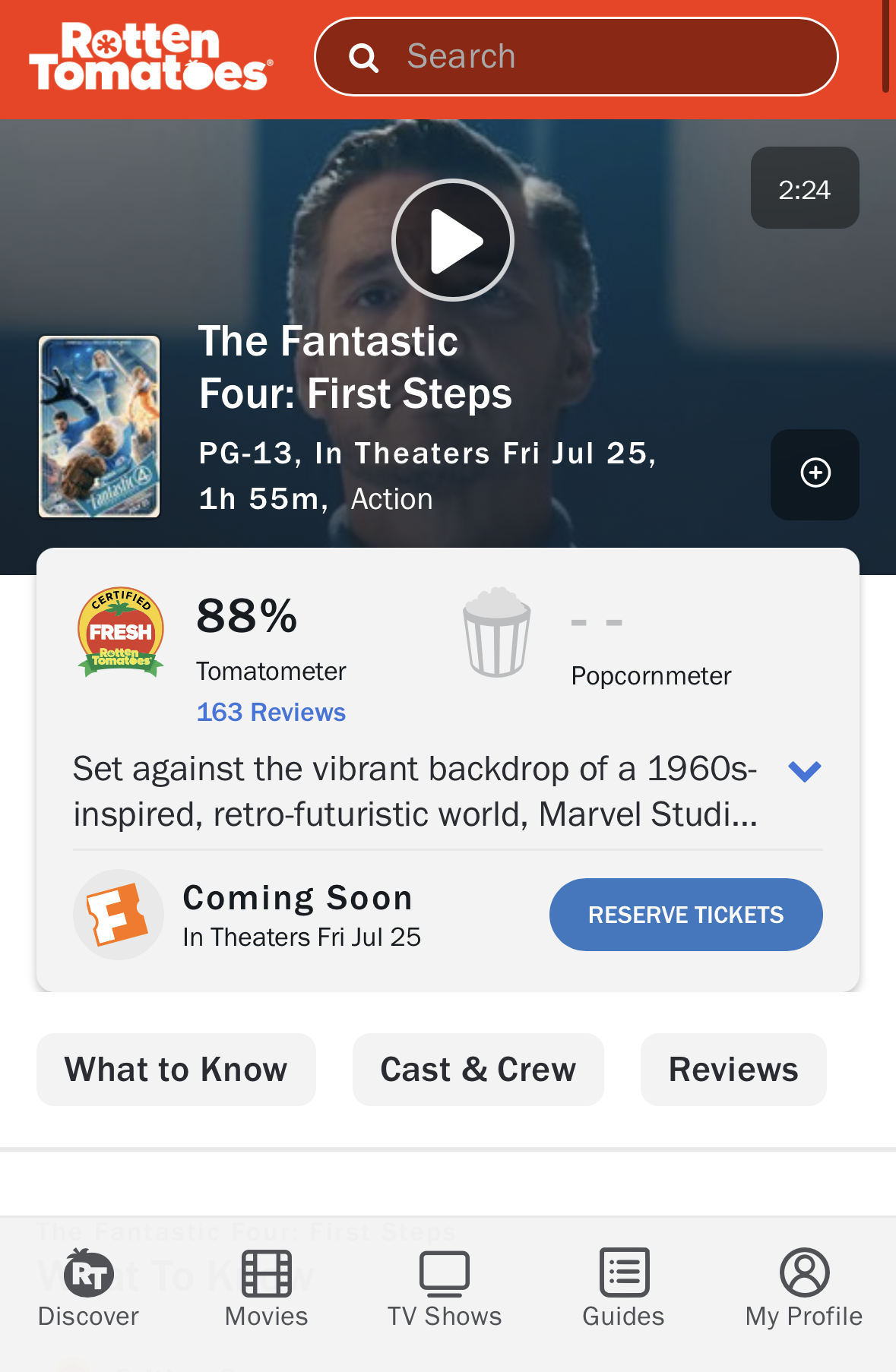
Task: Add movie to watchlist with plus icon
Action: [x=815, y=473]
